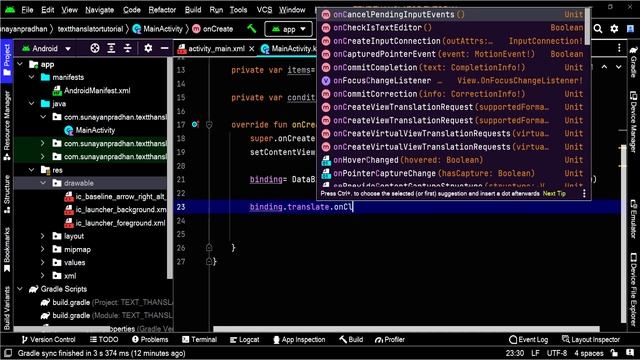Collapse the java folder
640x360 pixels.
31,104
